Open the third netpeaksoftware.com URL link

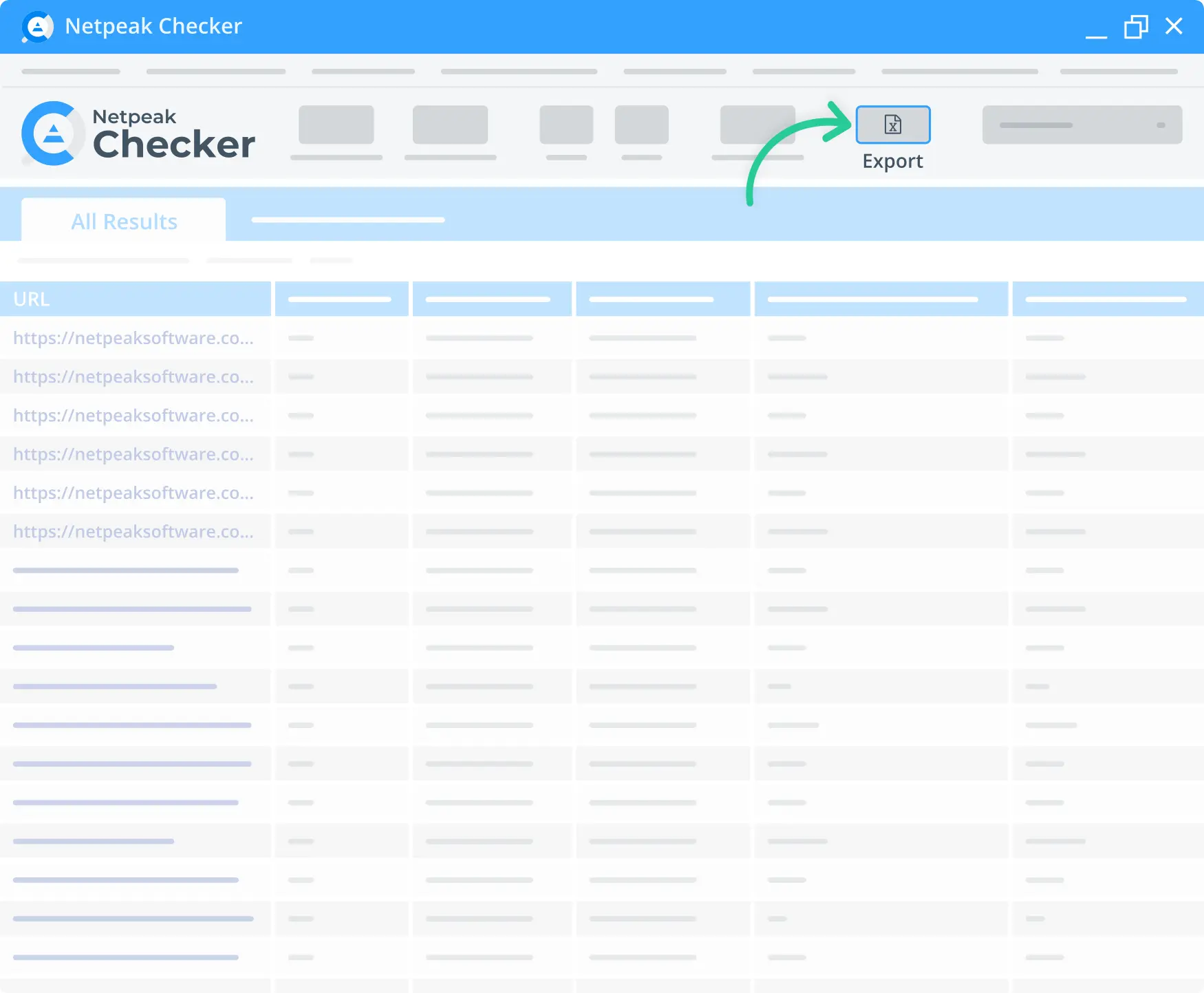click(x=133, y=415)
